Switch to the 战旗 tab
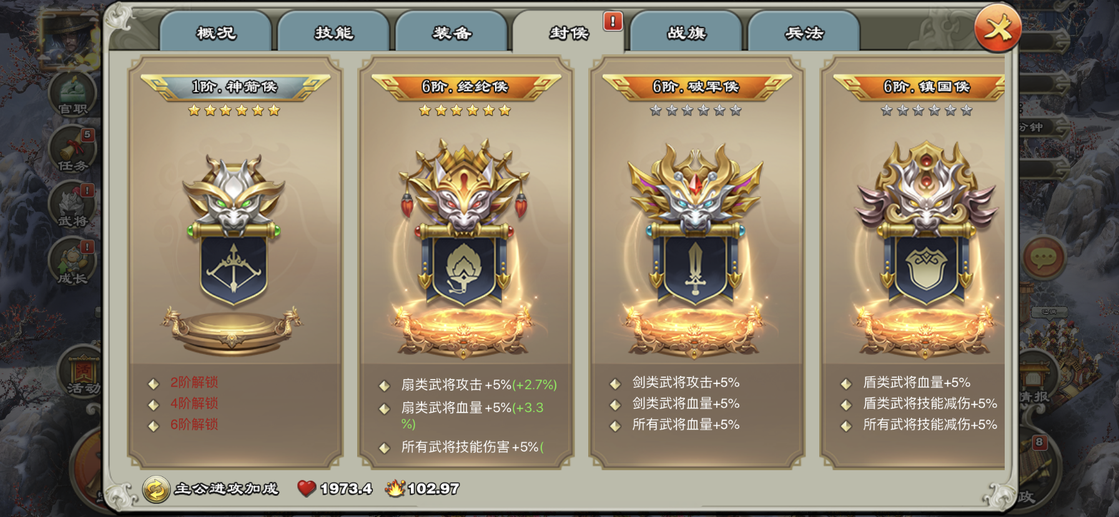 click(x=686, y=33)
